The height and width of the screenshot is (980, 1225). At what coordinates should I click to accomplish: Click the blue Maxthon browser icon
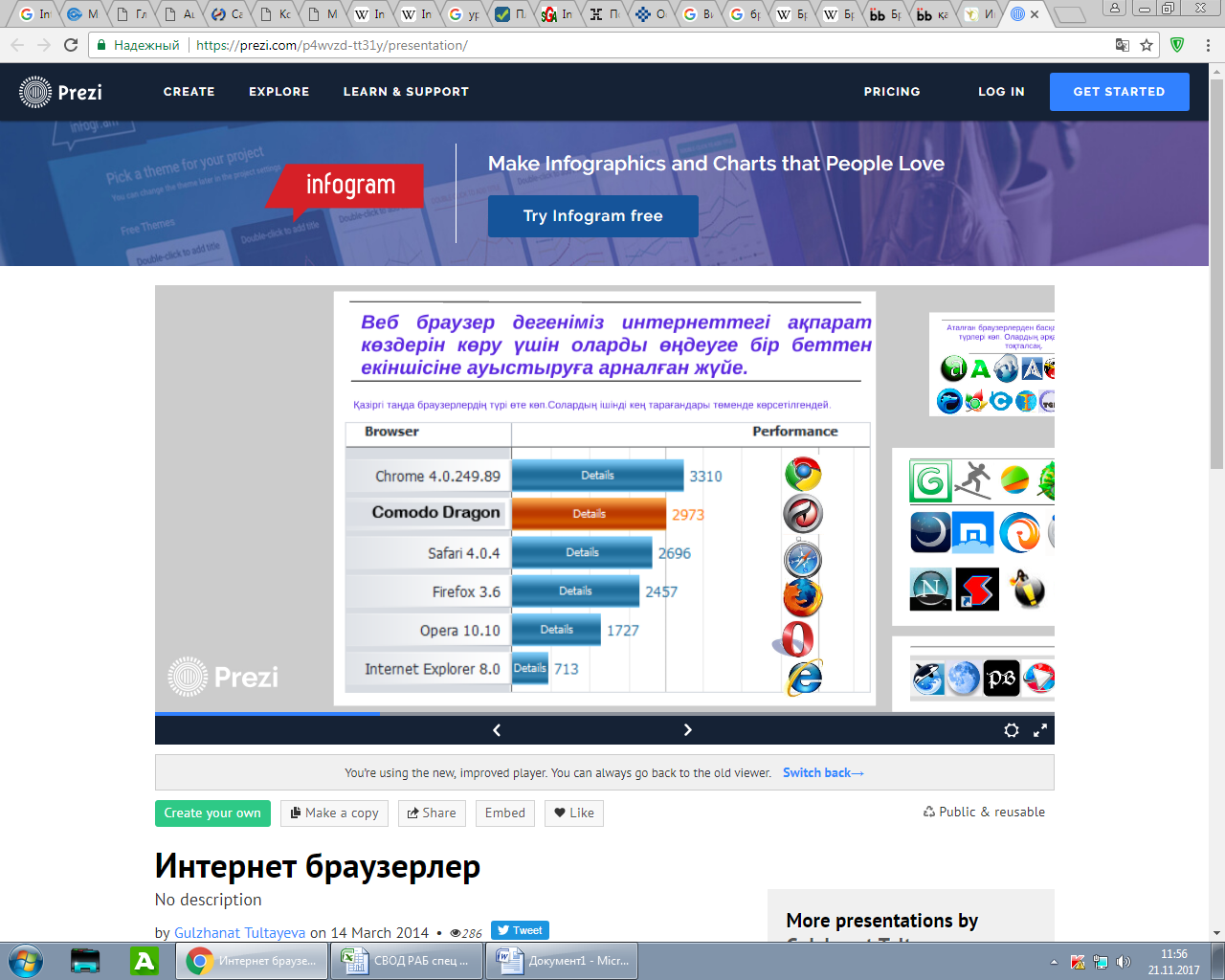973,533
